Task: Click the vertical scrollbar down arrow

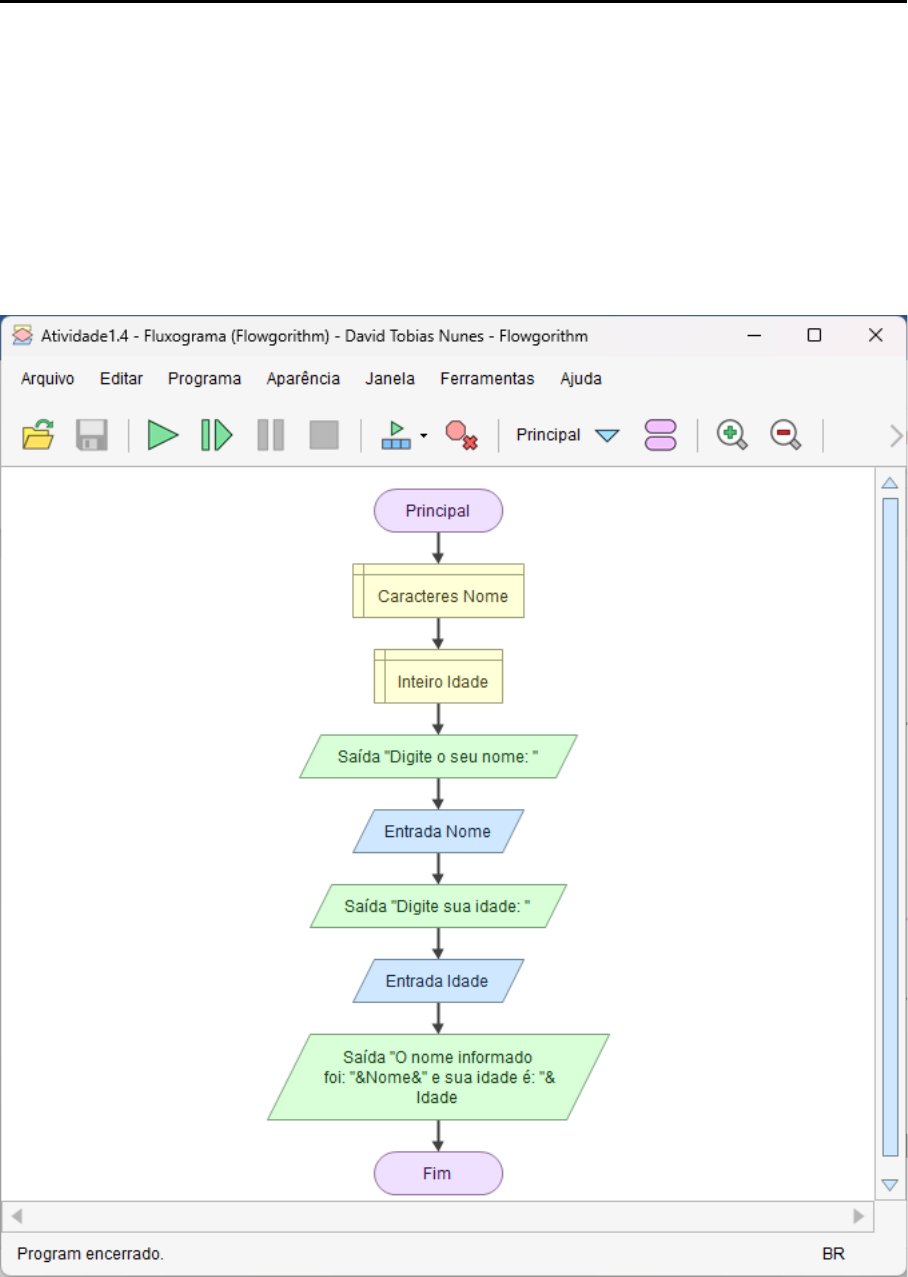Action: (x=889, y=1185)
